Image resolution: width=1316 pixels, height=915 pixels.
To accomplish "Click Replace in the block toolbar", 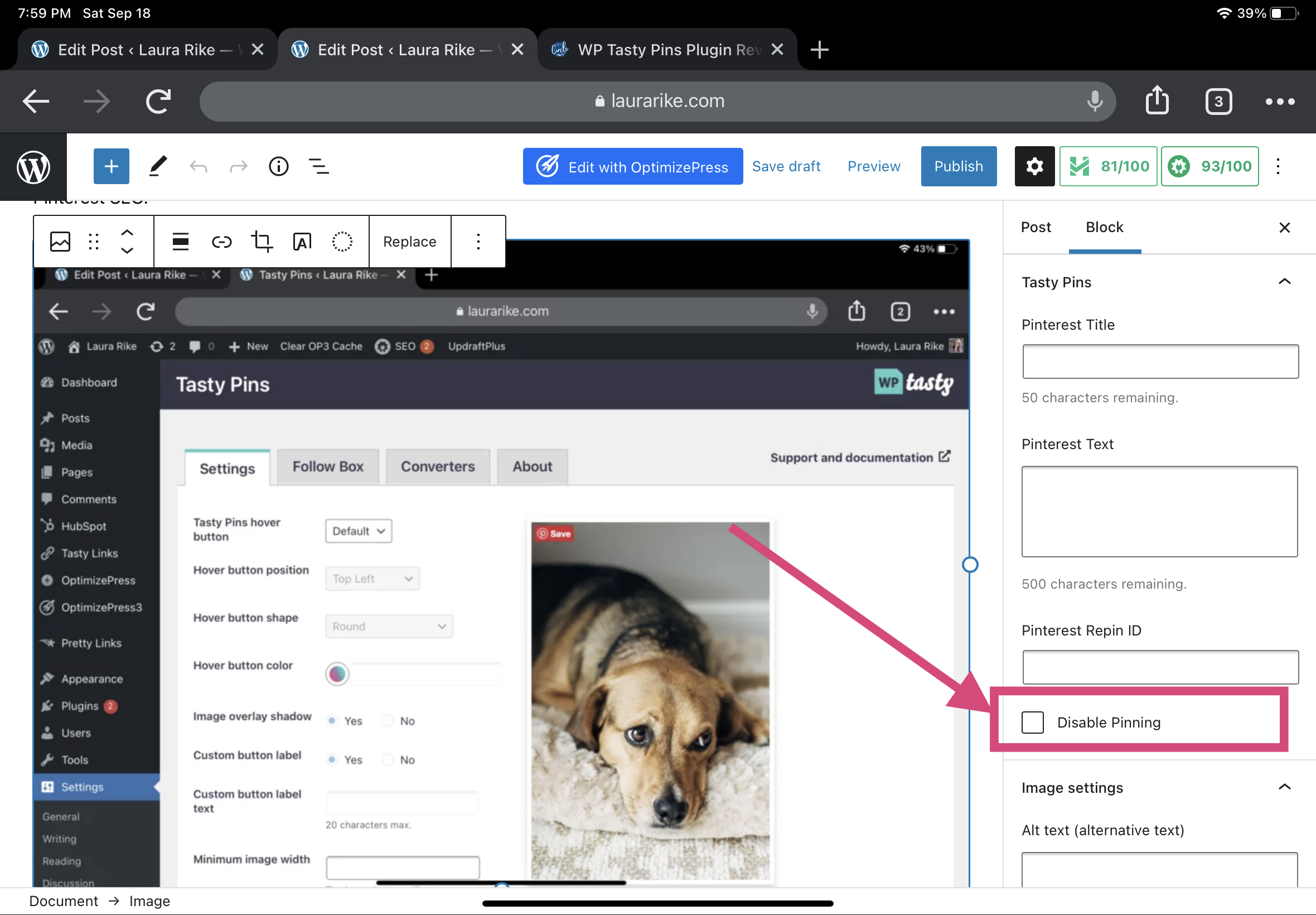I will 410,242.
